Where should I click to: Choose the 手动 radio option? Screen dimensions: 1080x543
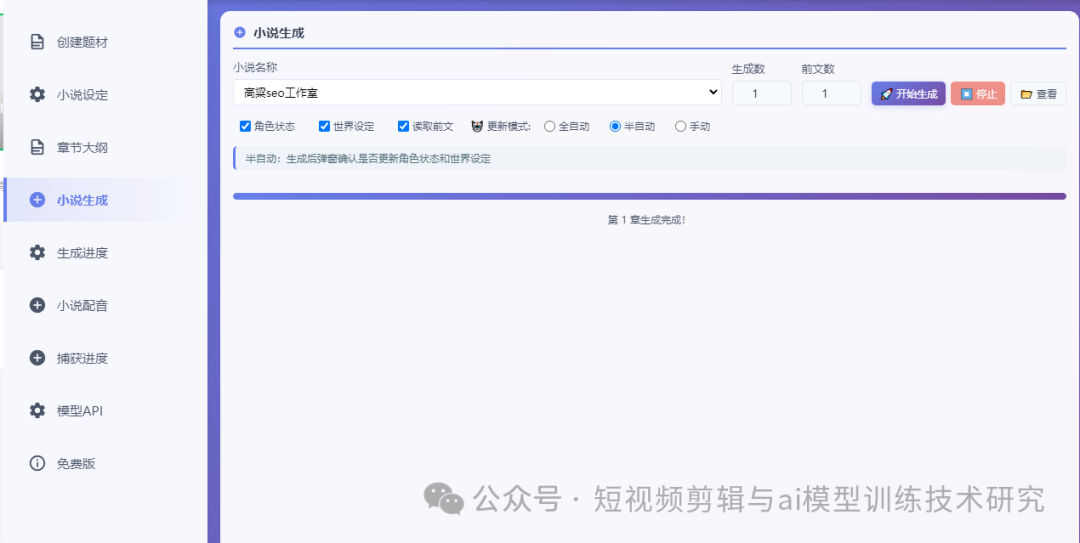click(x=681, y=127)
